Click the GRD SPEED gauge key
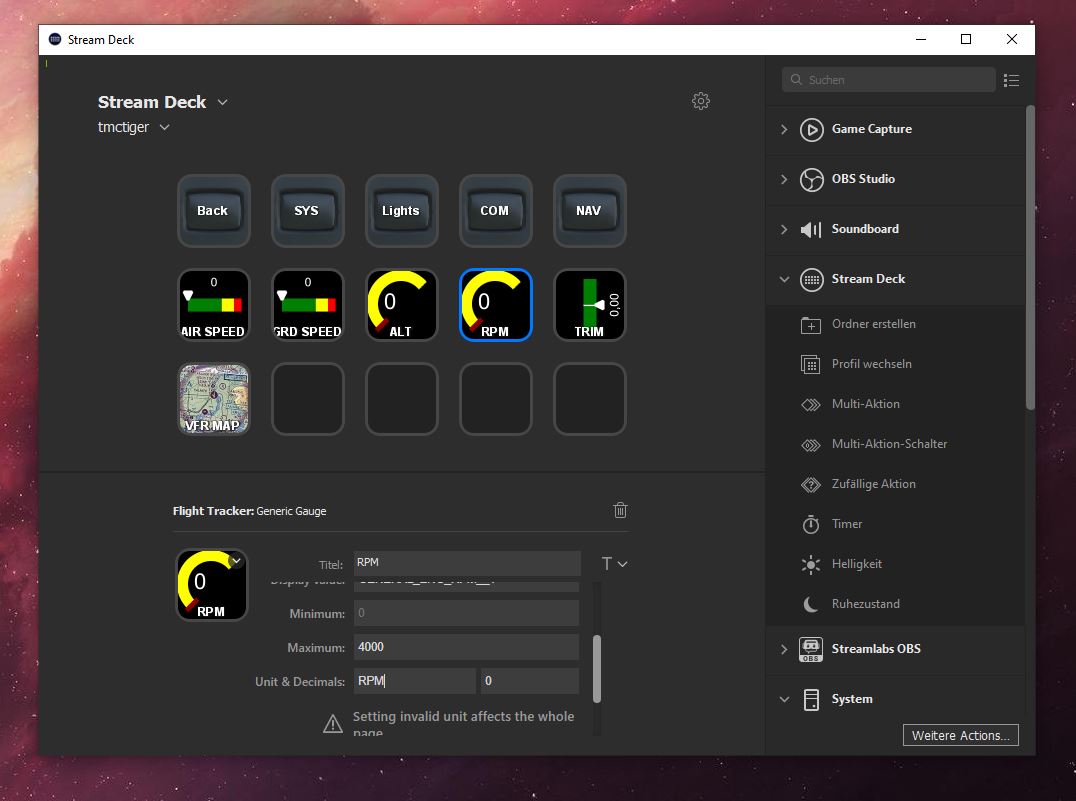 307,305
